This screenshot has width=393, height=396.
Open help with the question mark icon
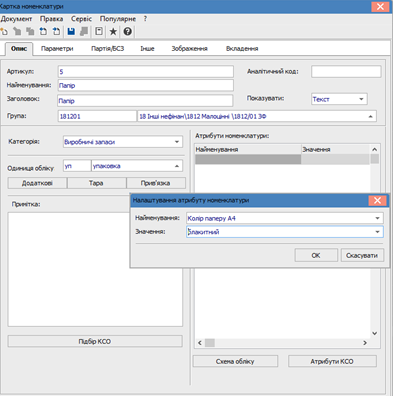128,32
